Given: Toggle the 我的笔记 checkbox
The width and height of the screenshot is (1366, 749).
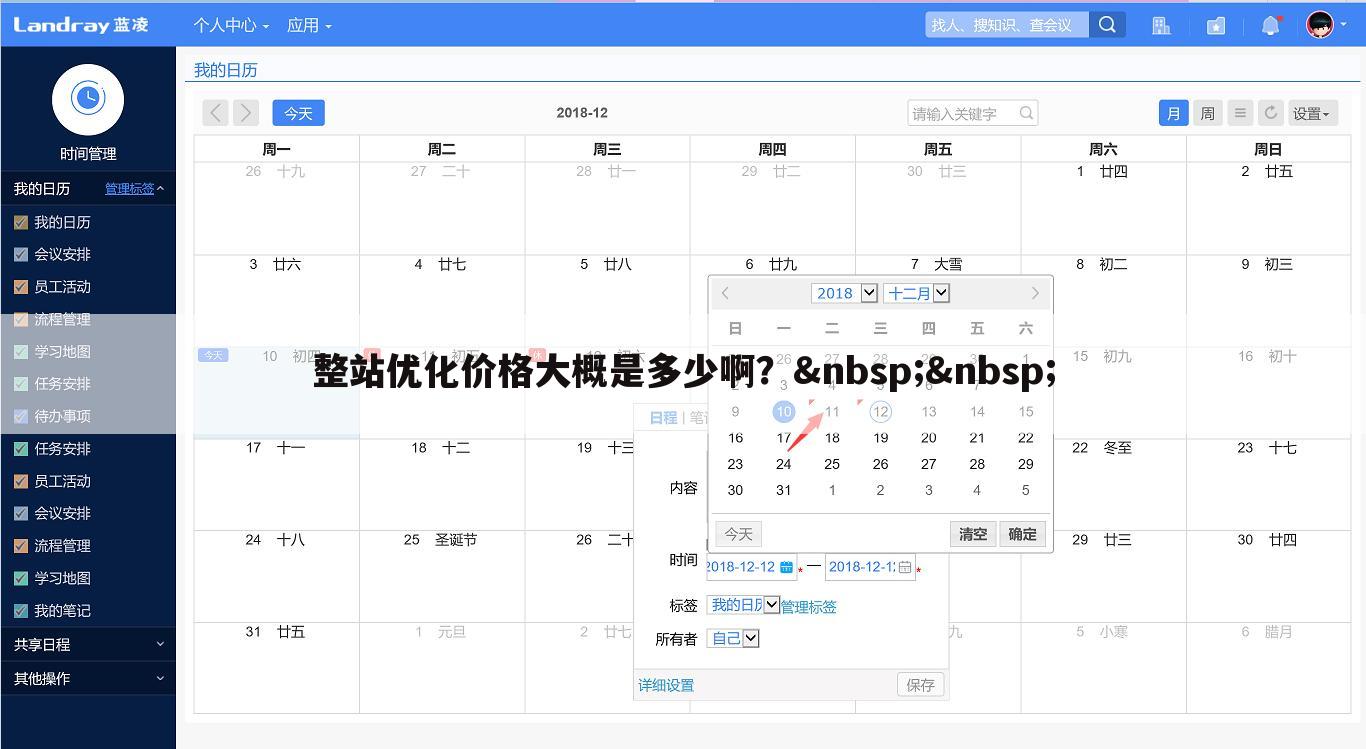Looking at the screenshot, I should [20, 611].
